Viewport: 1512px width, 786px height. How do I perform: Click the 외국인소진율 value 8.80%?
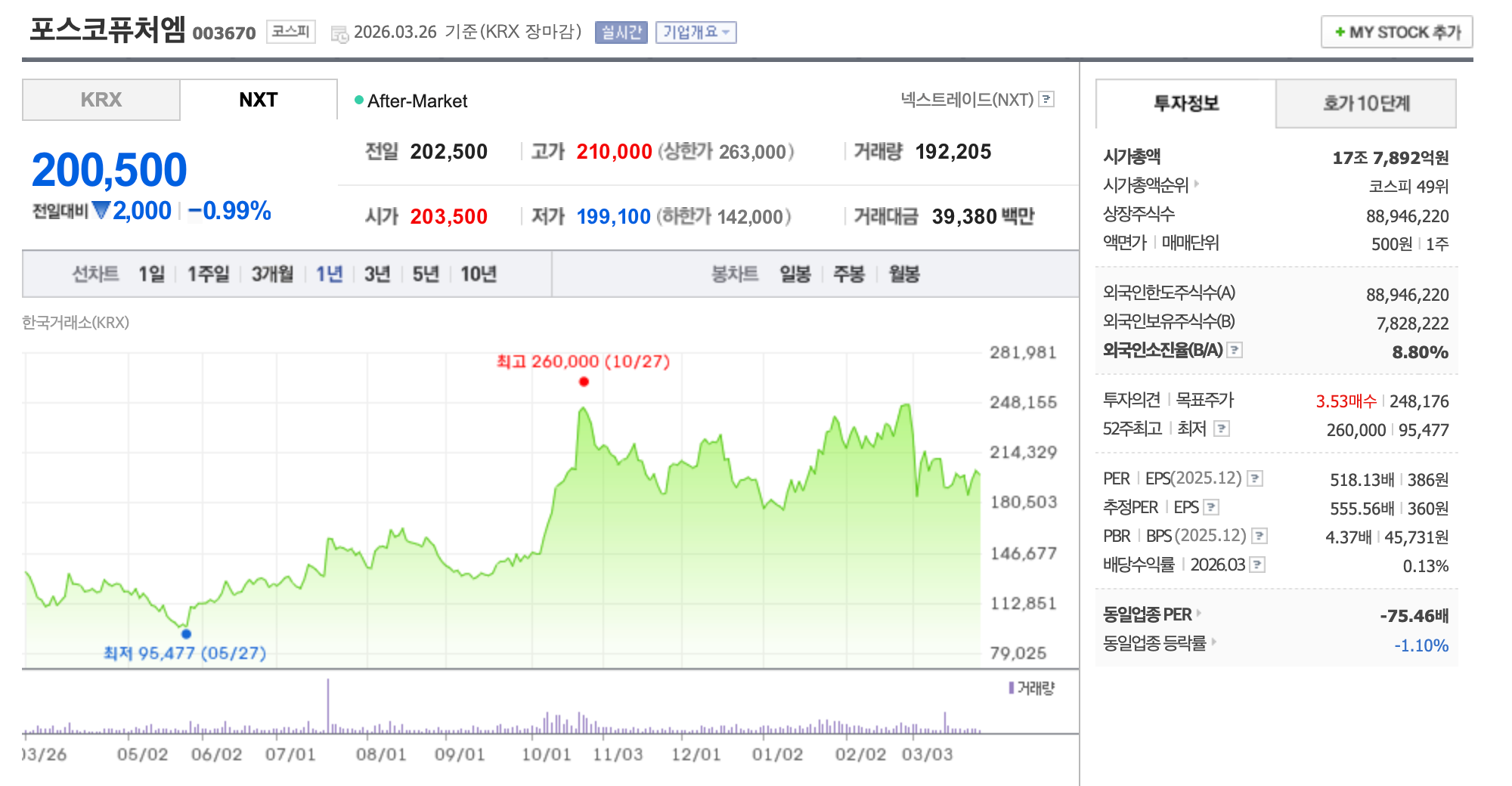click(x=1420, y=352)
